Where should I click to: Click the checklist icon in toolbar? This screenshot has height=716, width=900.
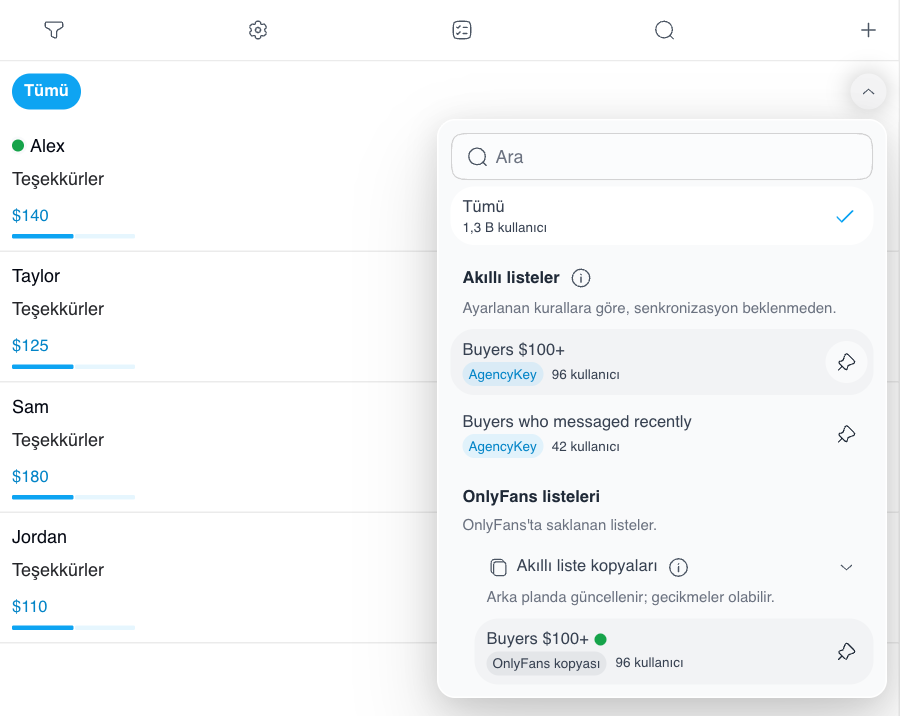tap(461, 30)
